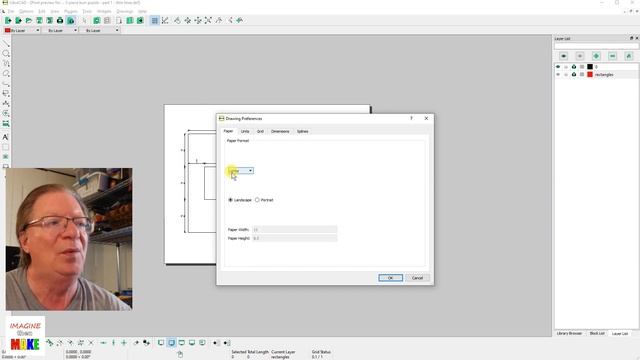The width and height of the screenshot is (640, 360).
Task: Click the New drawing toolbar icon
Action: pos(8,20)
